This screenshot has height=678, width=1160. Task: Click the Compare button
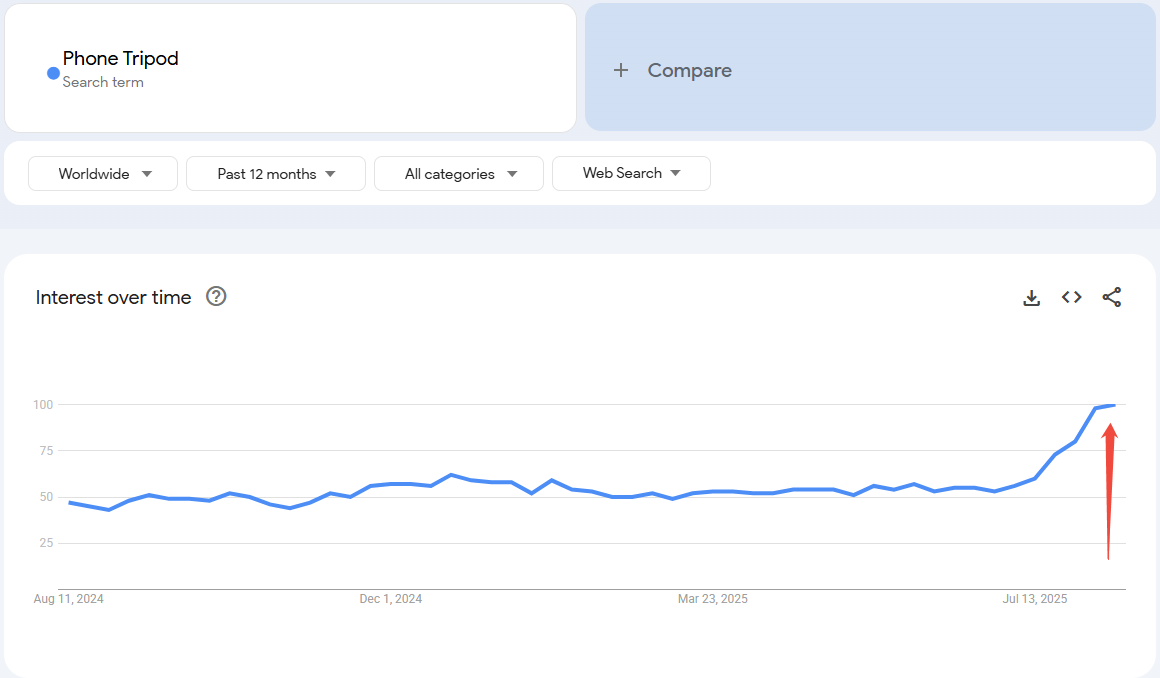pyautogui.click(x=689, y=70)
